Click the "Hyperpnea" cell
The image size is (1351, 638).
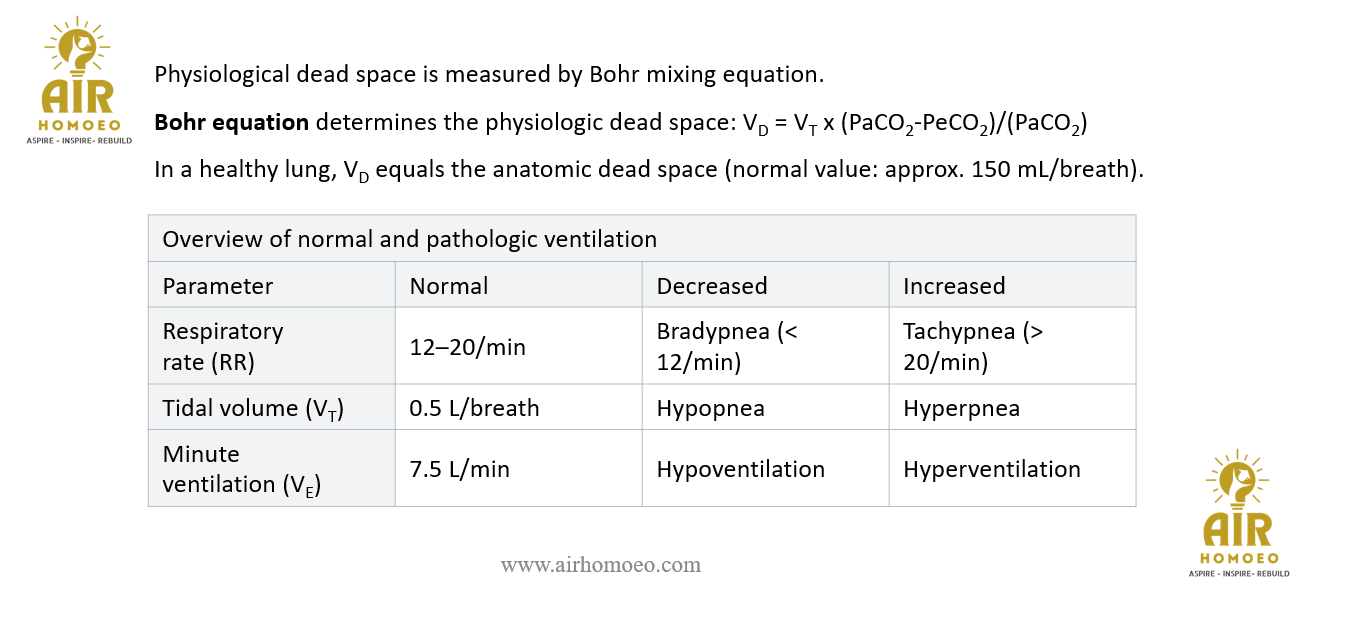pos(961,408)
